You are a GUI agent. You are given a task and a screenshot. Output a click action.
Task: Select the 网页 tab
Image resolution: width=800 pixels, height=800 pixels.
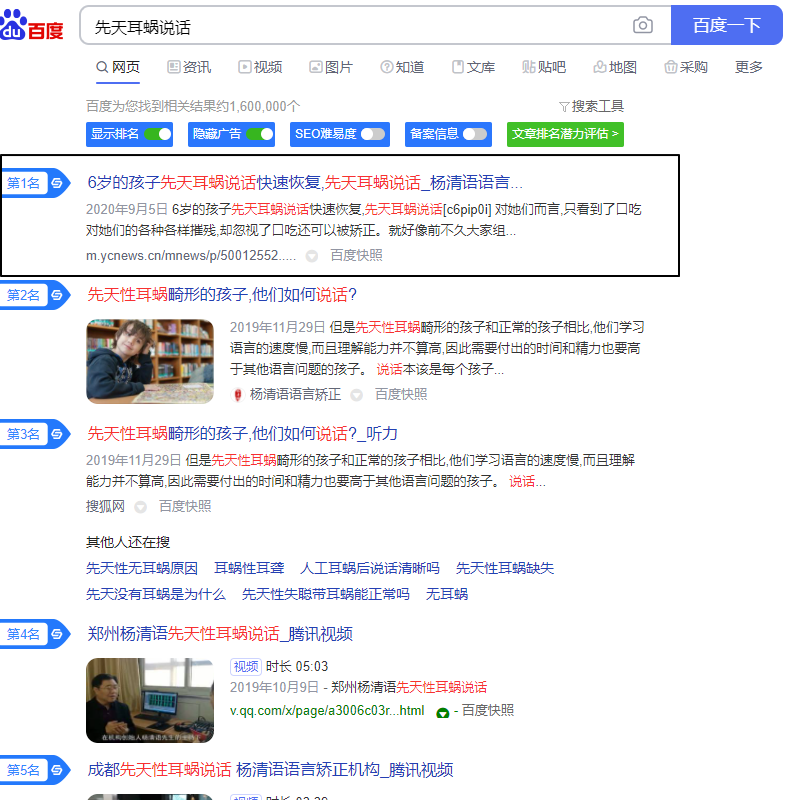coord(118,67)
